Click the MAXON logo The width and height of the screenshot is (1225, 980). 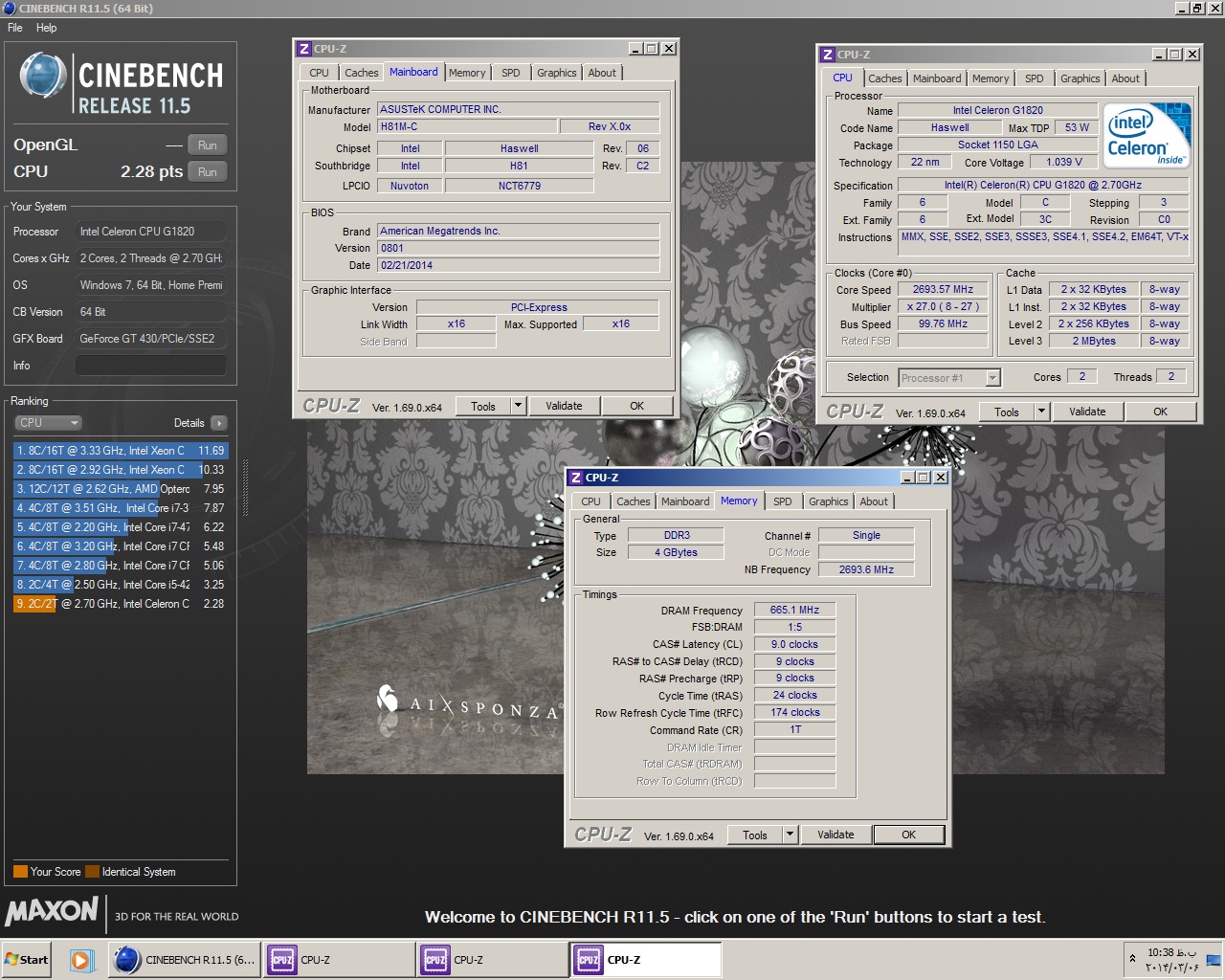pyautogui.click(x=52, y=911)
